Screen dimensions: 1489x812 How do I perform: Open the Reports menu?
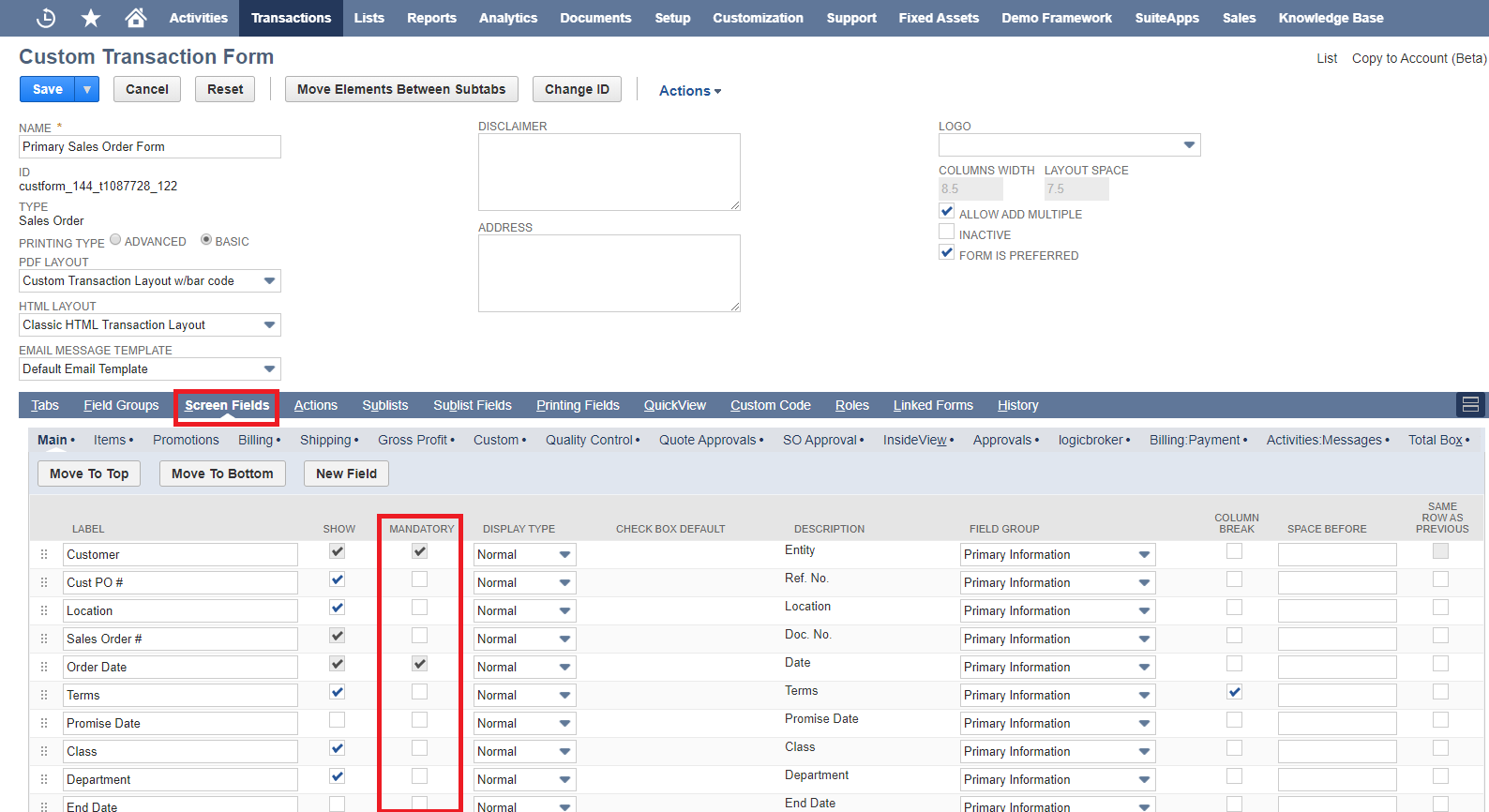431,18
